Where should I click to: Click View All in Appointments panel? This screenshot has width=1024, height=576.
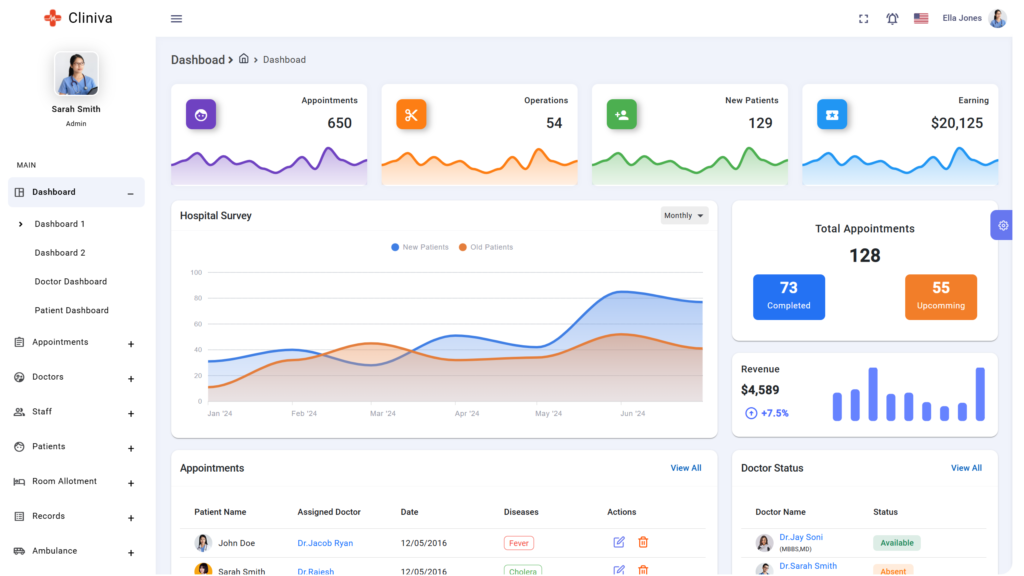click(685, 468)
